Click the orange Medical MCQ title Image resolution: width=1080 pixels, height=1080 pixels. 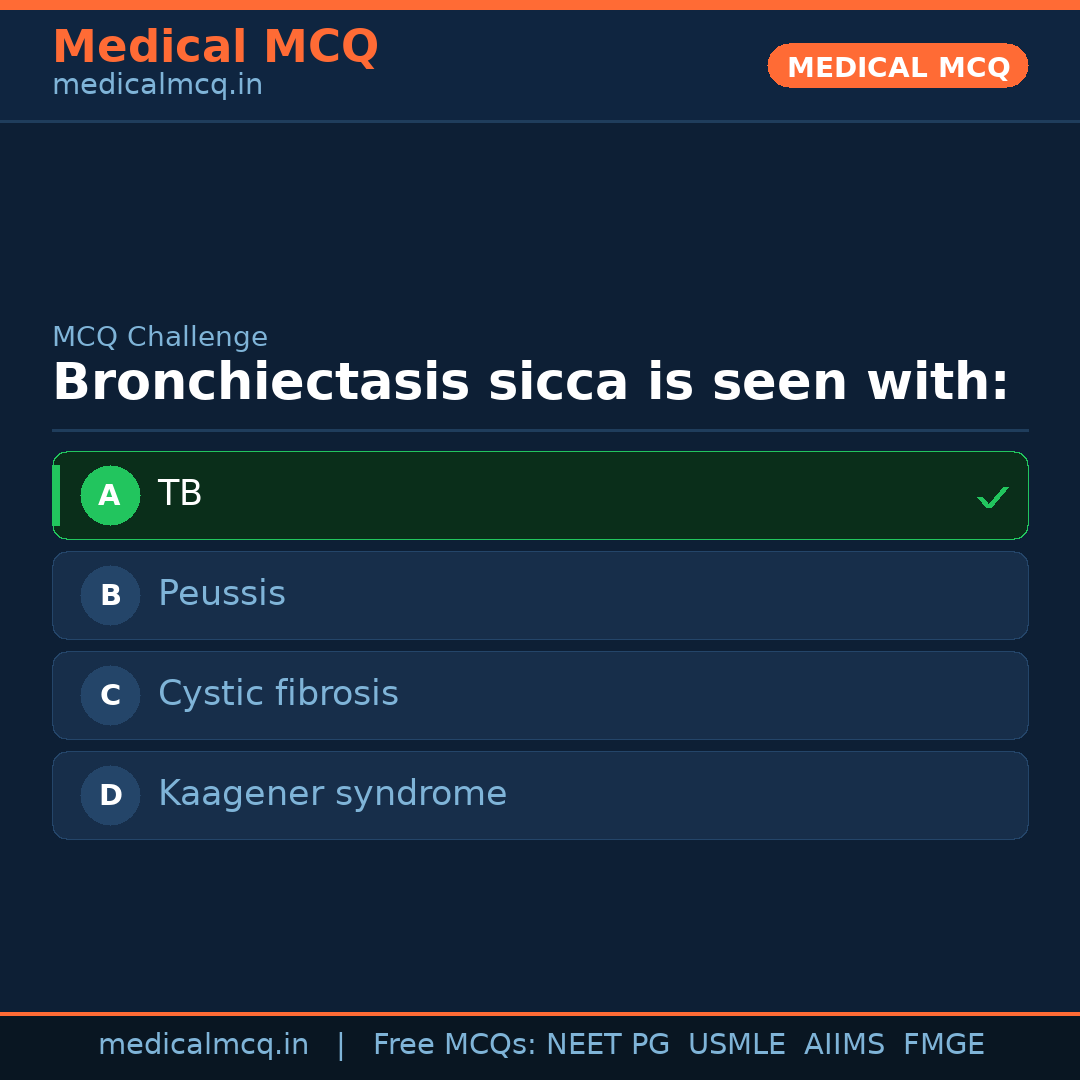click(x=215, y=47)
